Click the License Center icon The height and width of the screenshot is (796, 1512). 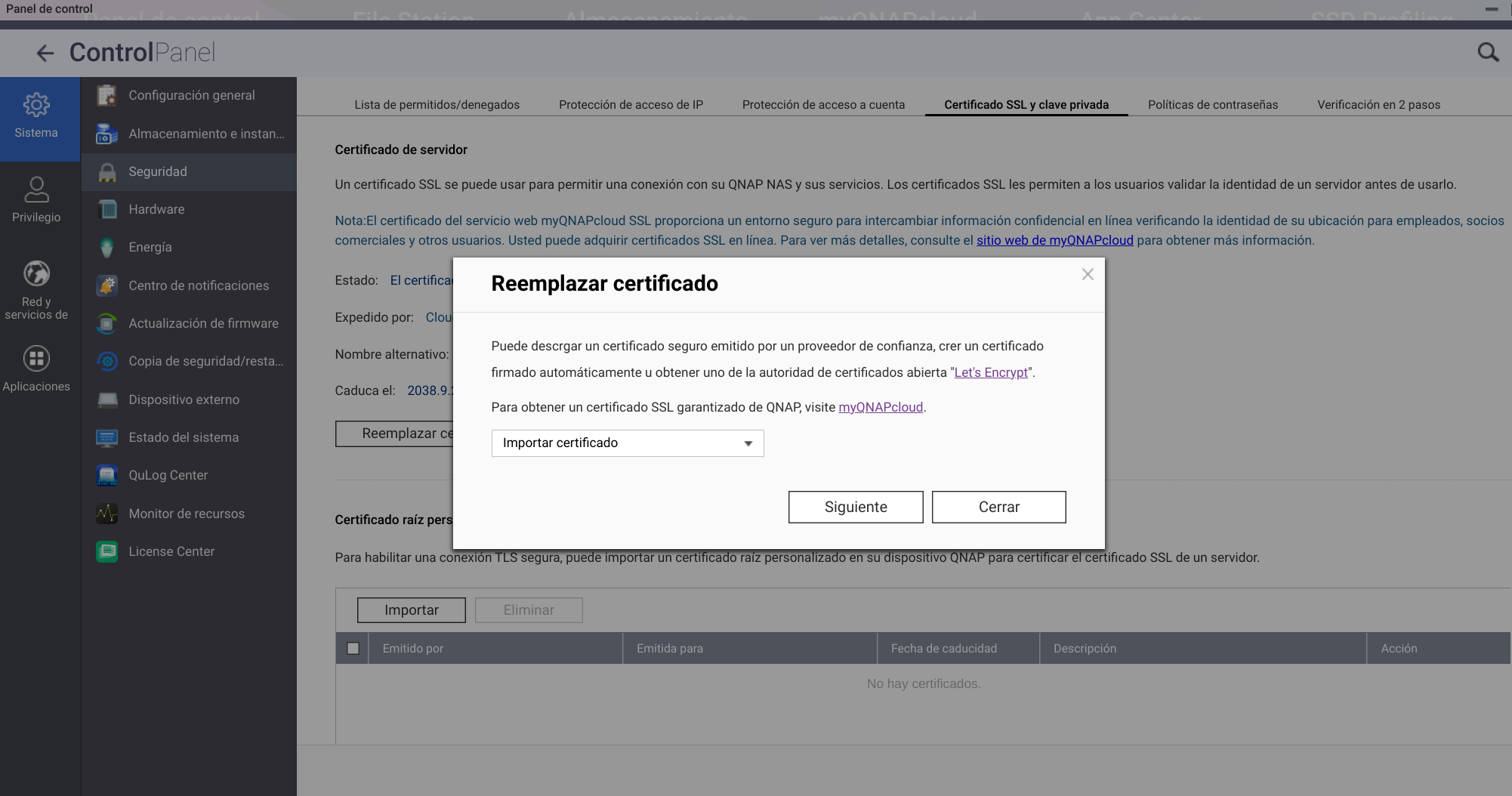(107, 551)
